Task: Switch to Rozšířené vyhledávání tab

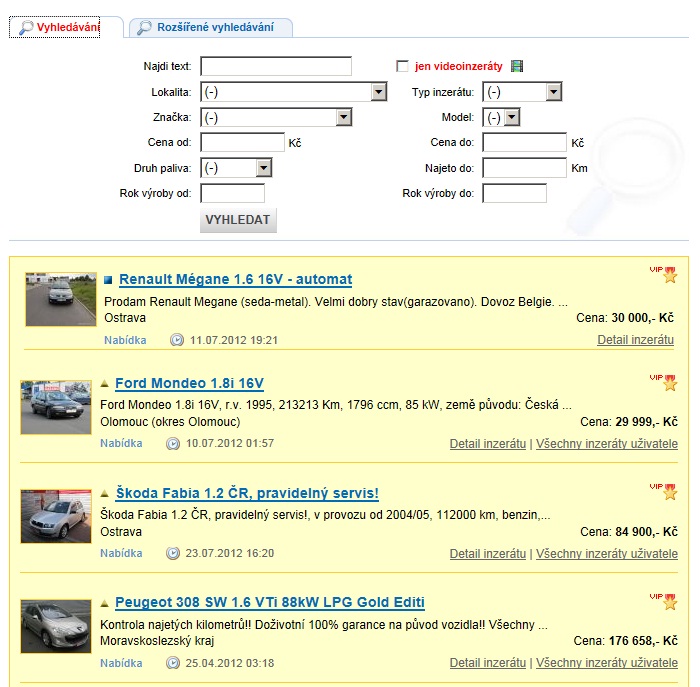Action: (214, 27)
